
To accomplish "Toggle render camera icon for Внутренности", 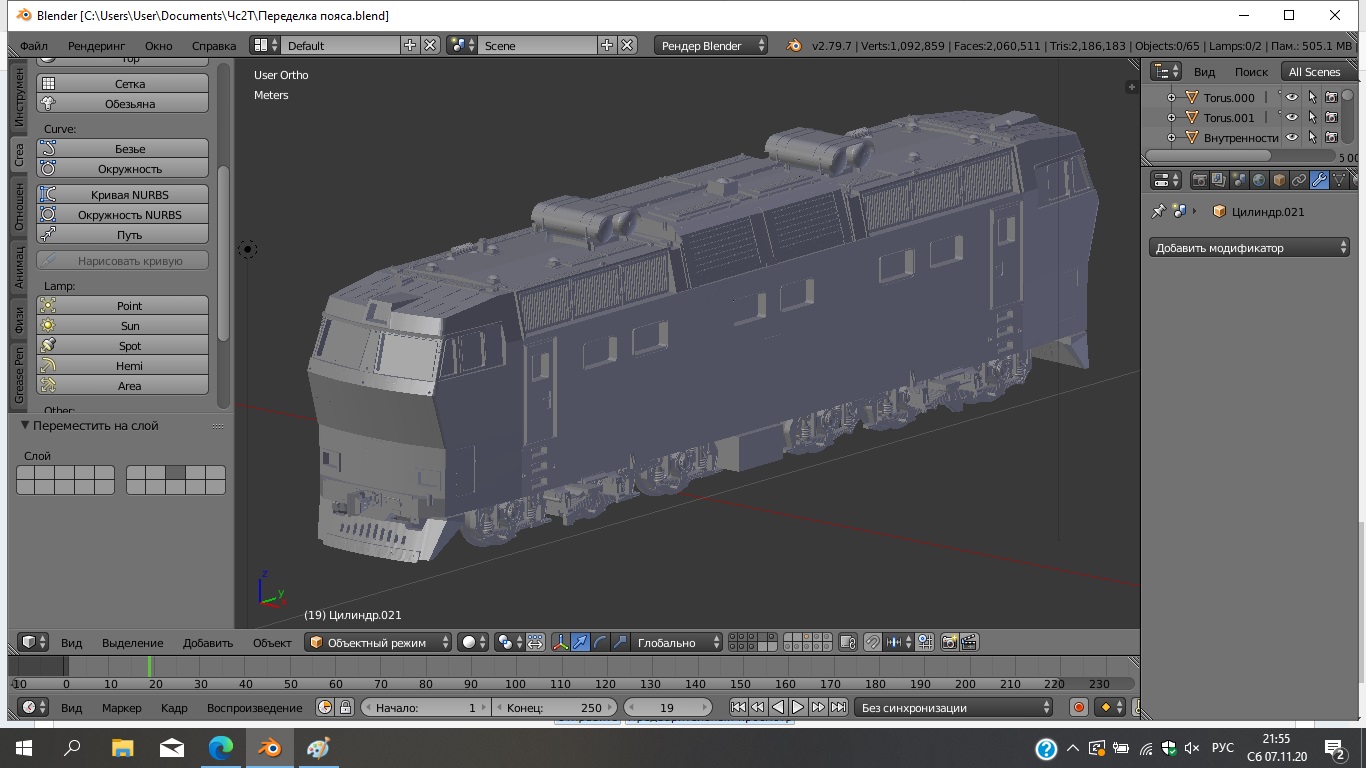I will (x=1331, y=137).
